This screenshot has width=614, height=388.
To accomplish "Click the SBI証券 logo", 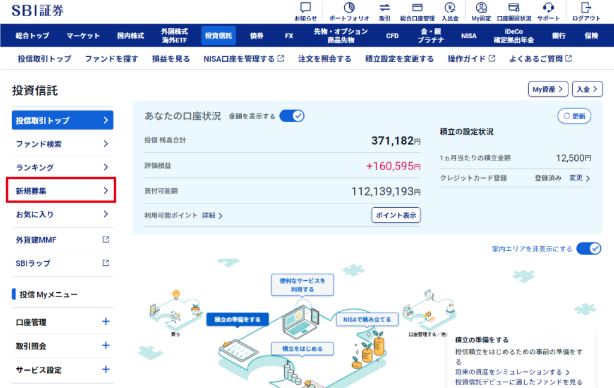I will coord(38,11).
